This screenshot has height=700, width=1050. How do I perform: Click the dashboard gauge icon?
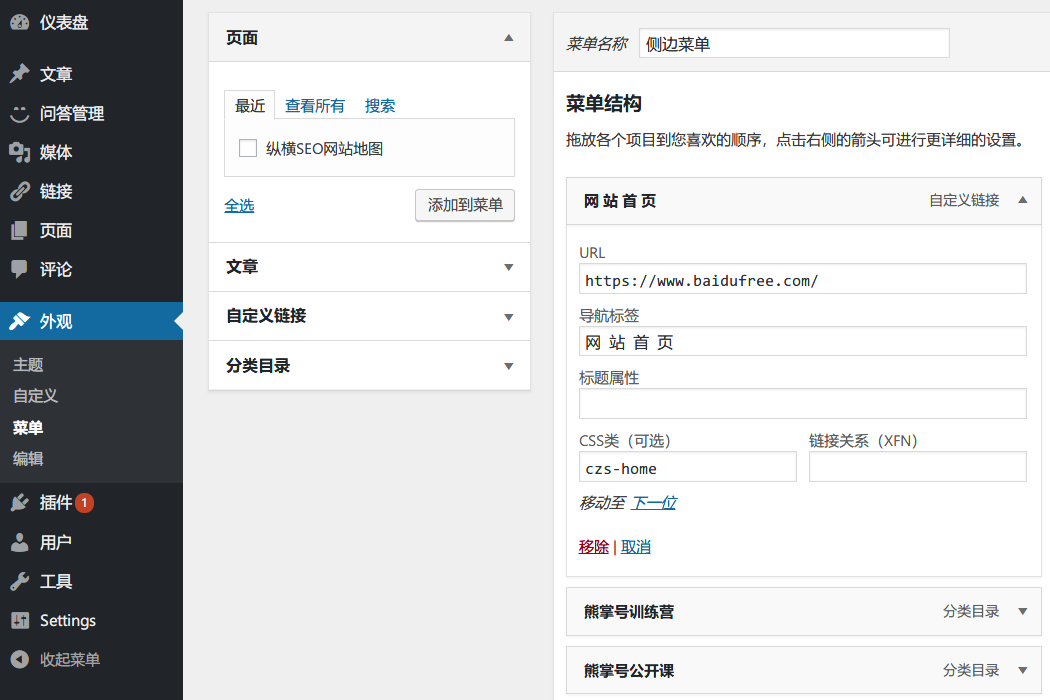click(19, 22)
